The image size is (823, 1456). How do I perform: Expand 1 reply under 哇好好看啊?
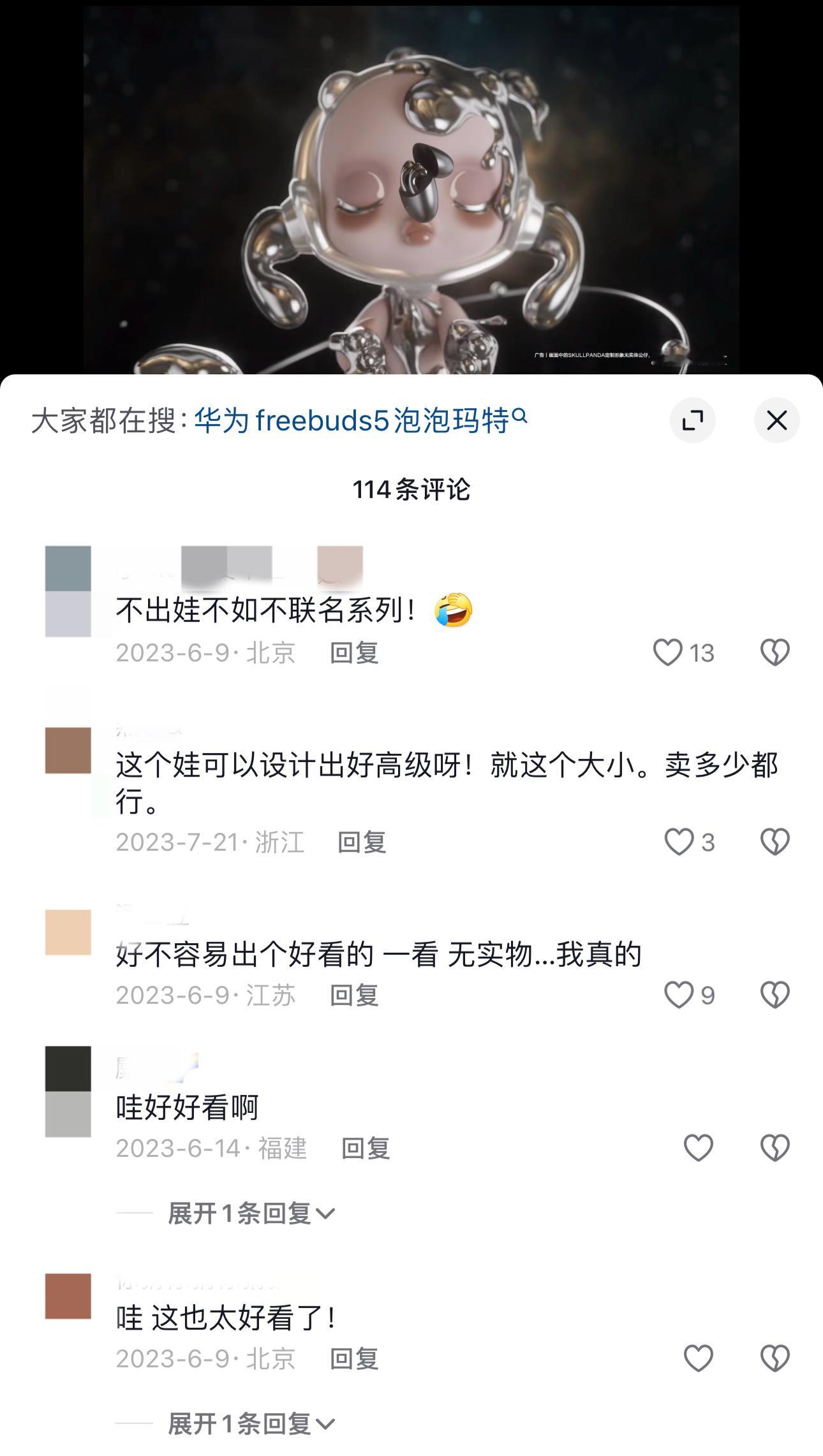tap(251, 1213)
